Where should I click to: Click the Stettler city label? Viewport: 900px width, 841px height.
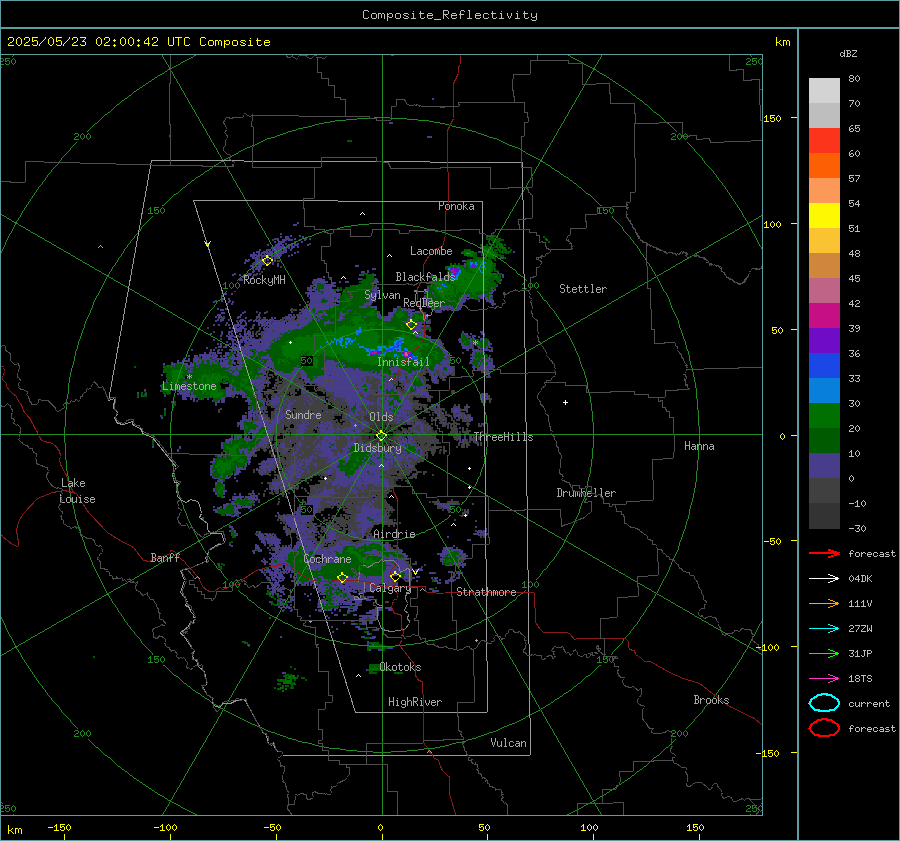click(583, 289)
